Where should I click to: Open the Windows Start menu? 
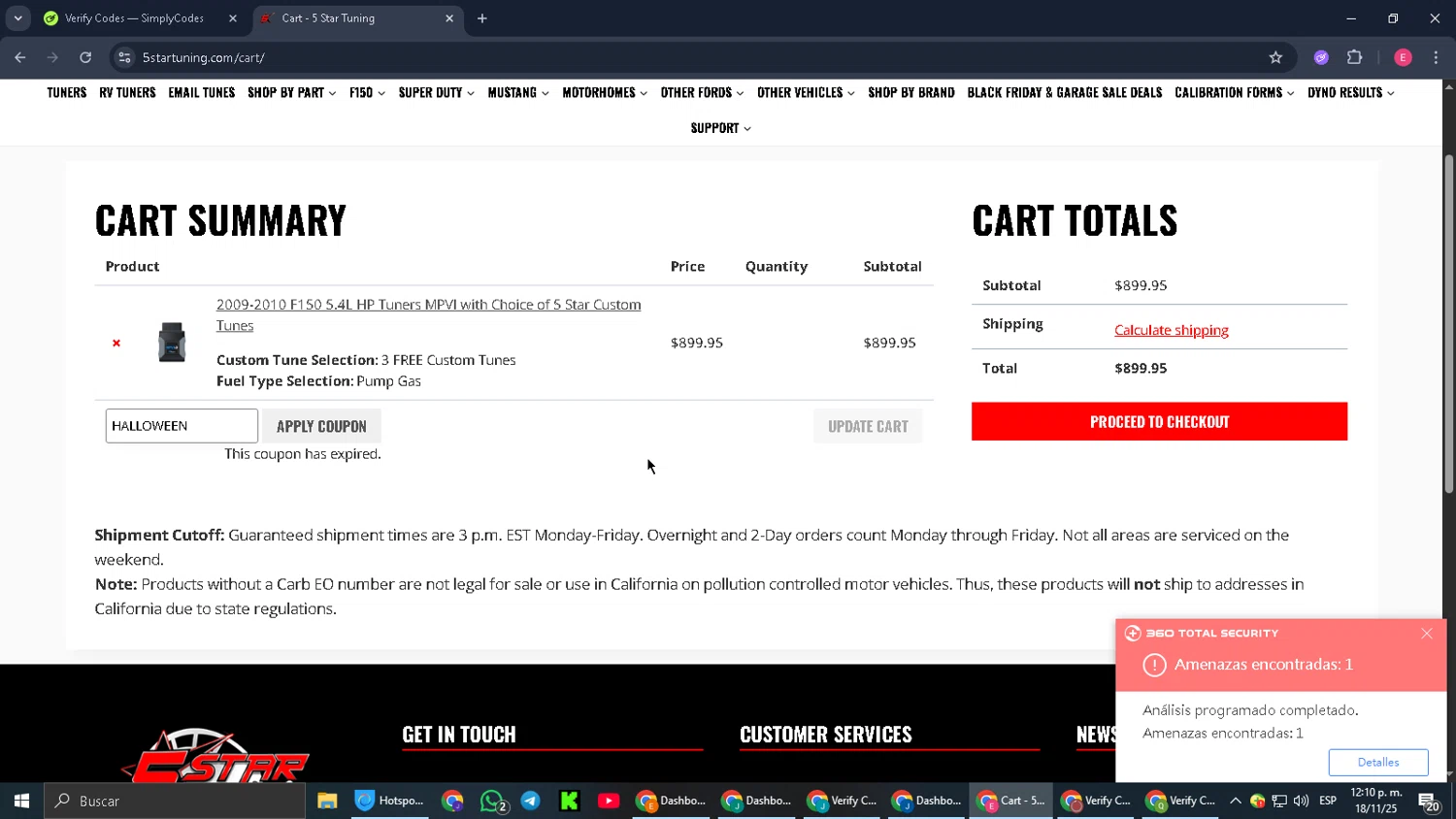click(21, 801)
